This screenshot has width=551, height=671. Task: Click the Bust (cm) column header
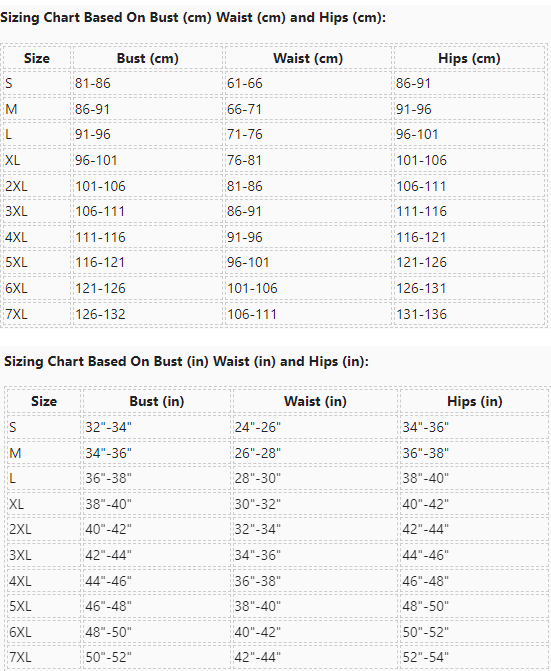(x=148, y=58)
